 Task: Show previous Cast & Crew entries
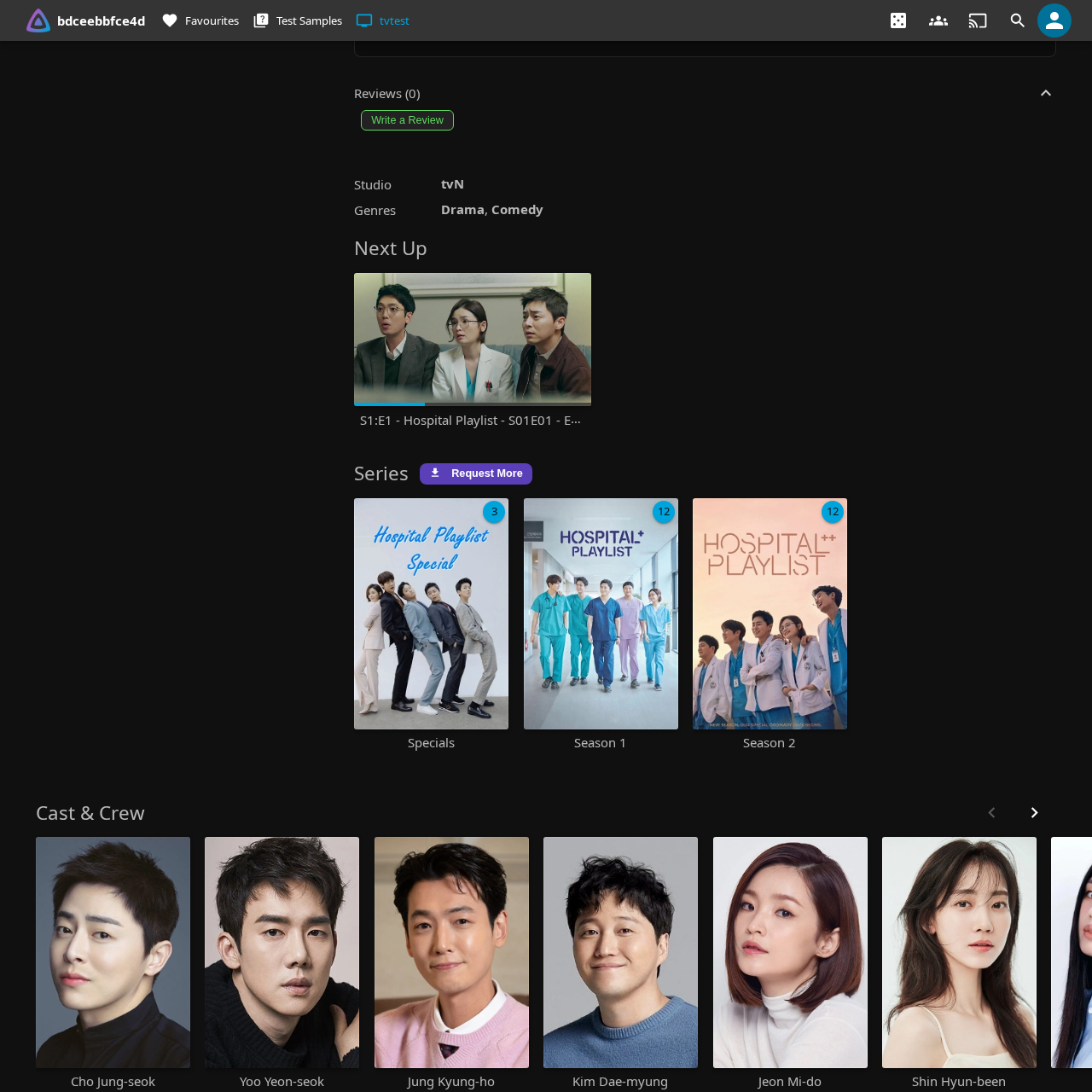[991, 813]
